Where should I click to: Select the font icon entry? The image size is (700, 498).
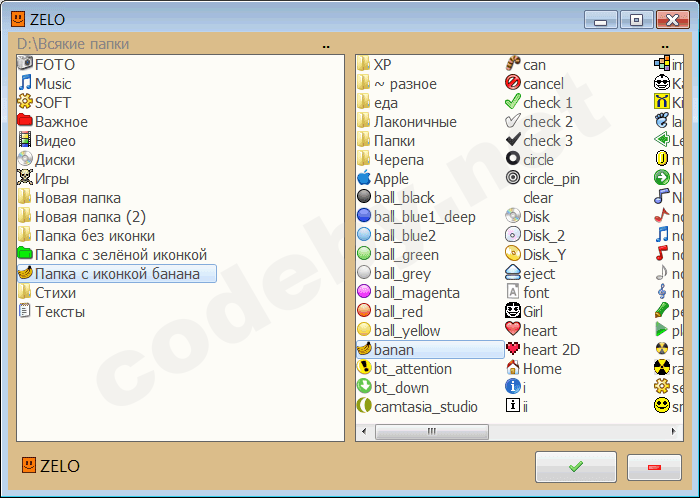point(528,293)
